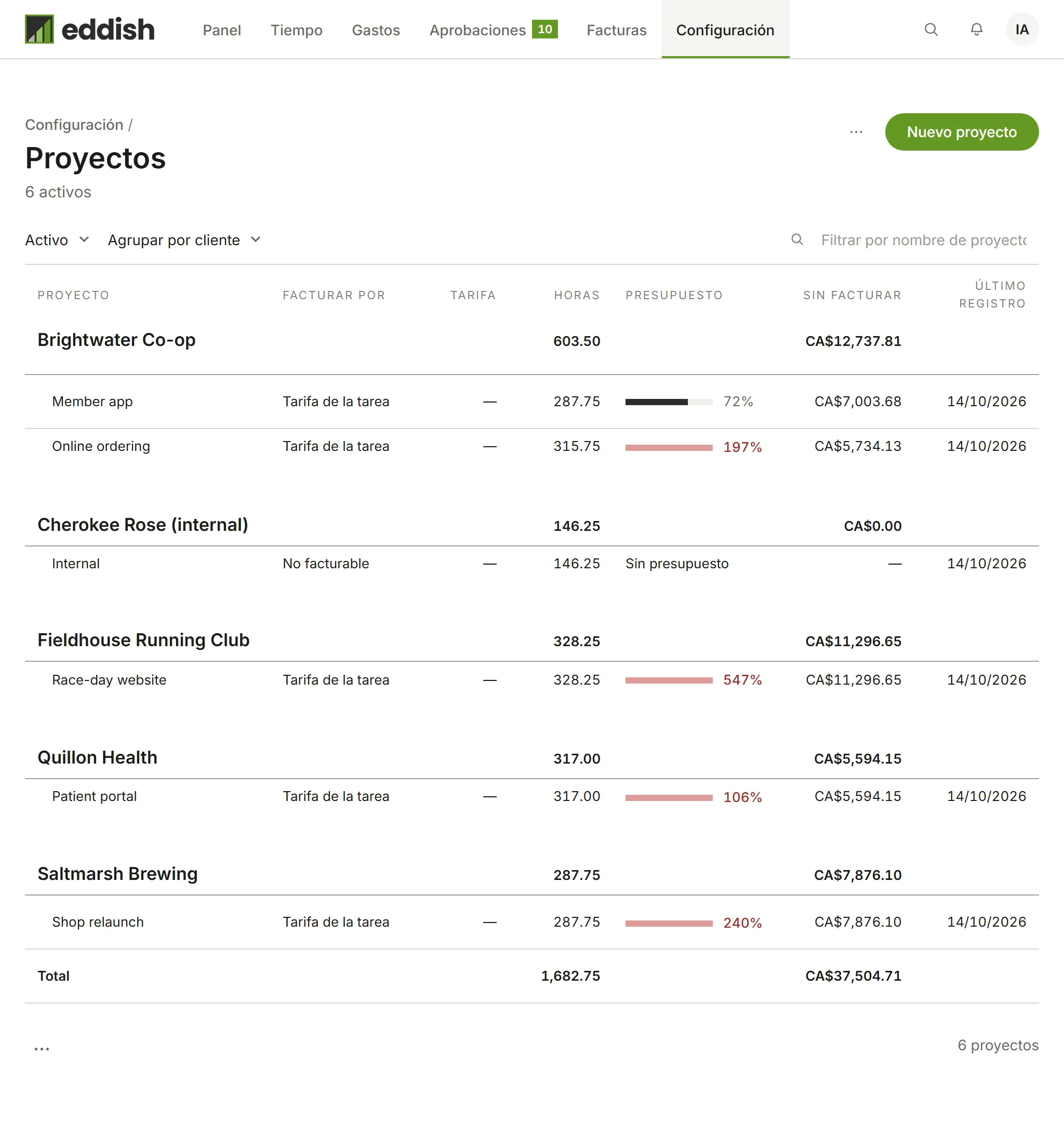Follow the Configuración breadcrumb link

pyautogui.click(x=74, y=125)
